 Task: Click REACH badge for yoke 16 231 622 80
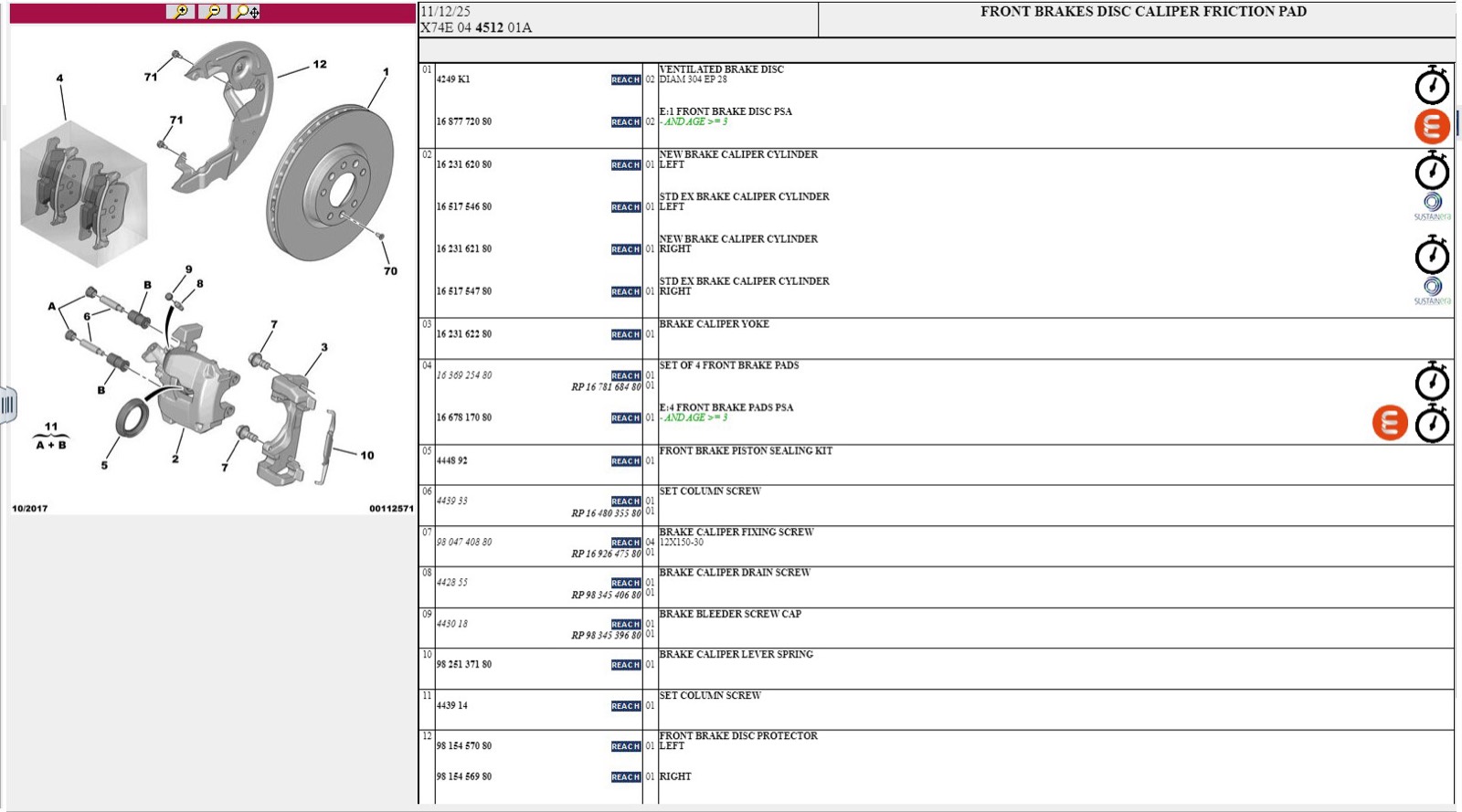pyautogui.click(x=626, y=335)
